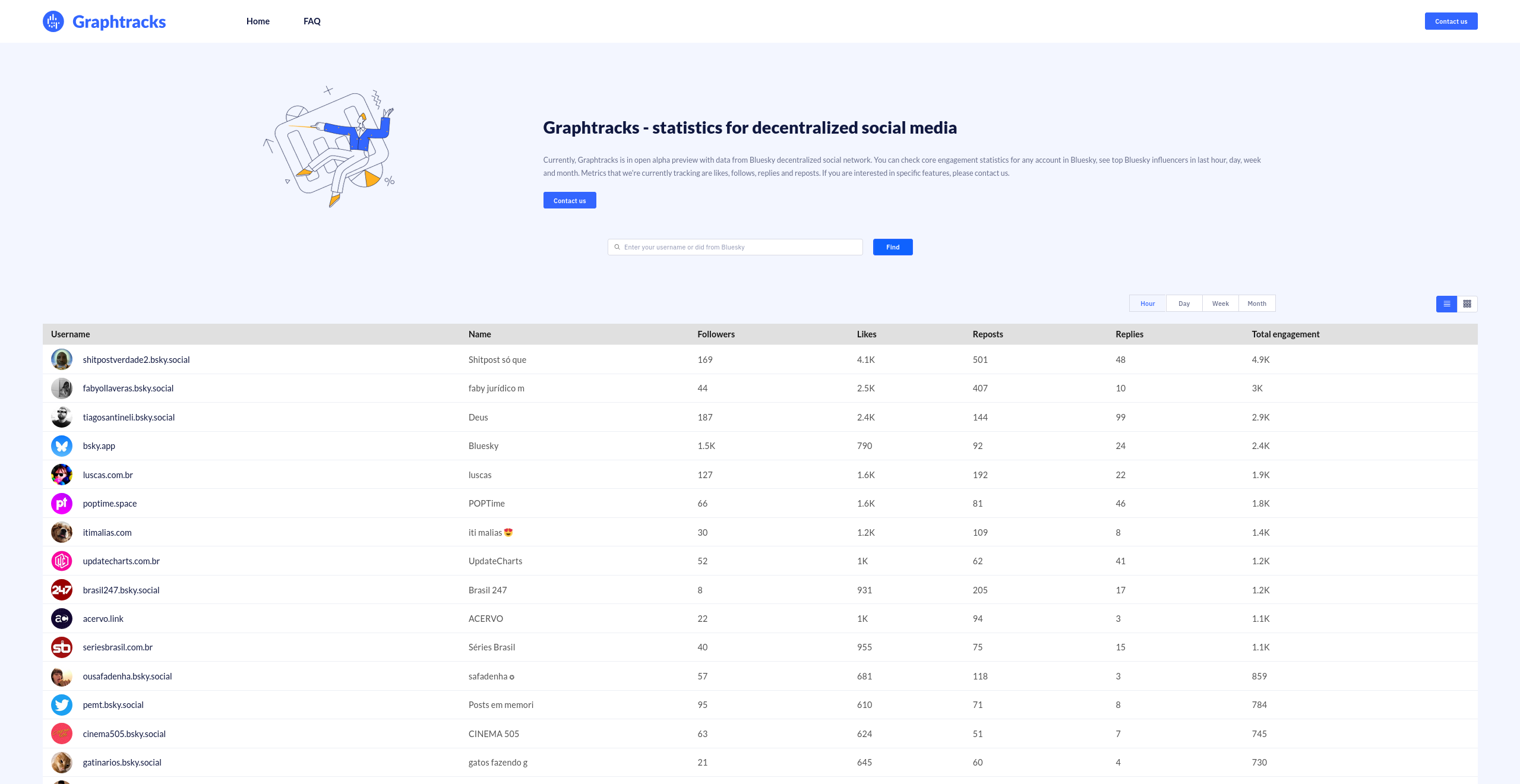The height and width of the screenshot is (784, 1520).
Task: Open itimalias.com username link
Action: click(108, 533)
